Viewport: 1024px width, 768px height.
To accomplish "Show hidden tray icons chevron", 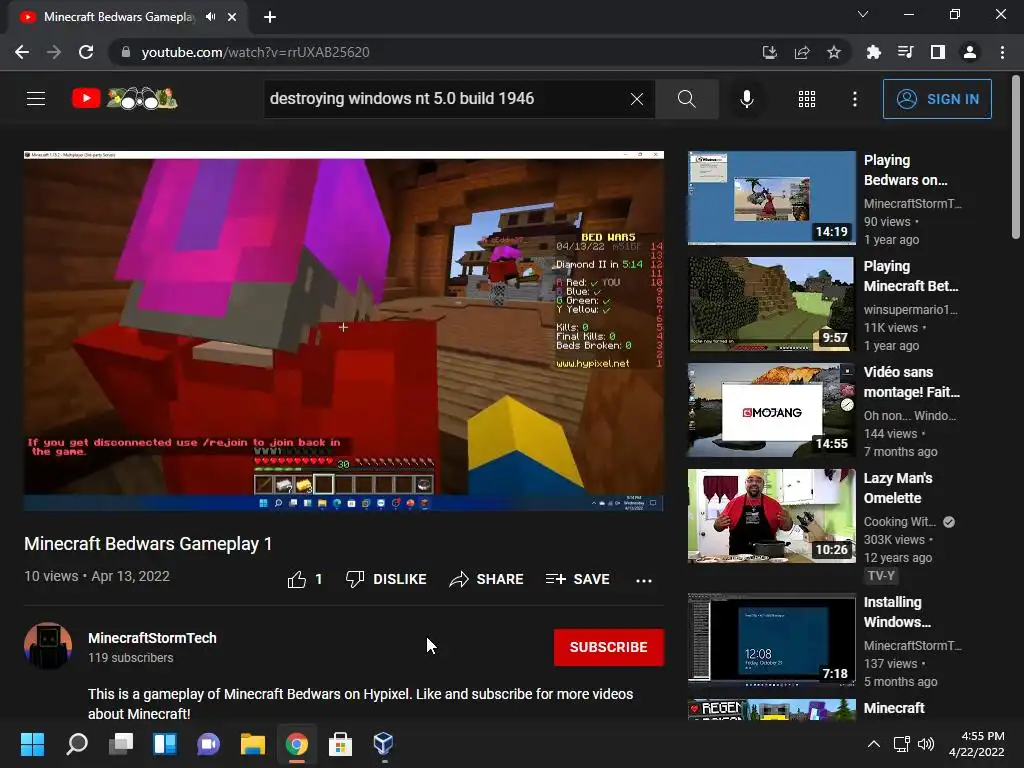I will click(873, 744).
